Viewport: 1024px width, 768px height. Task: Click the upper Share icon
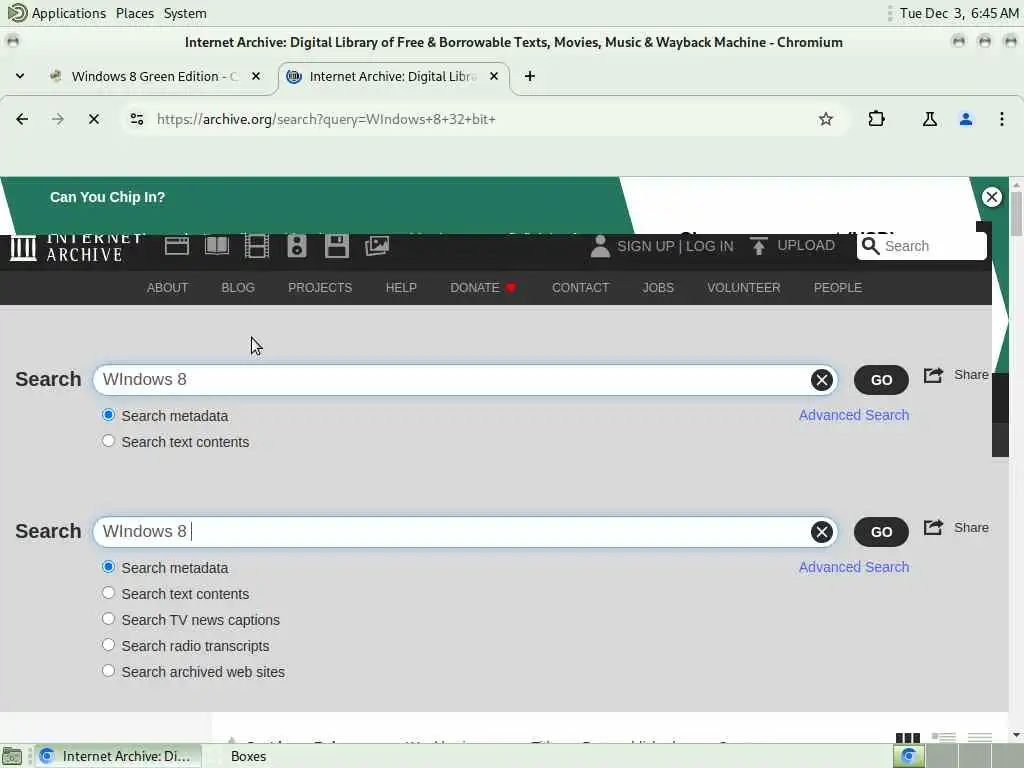pos(933,375)
